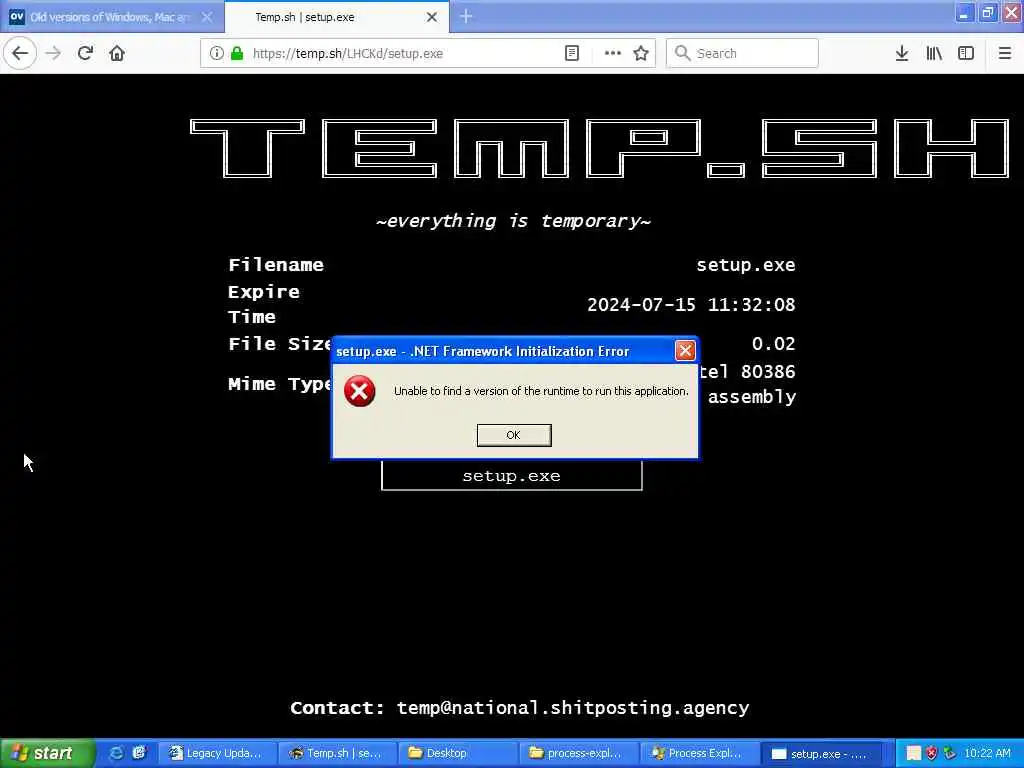1024x768 pixels.
Task: Switch to Process Explorer taskbar button
Action: (699, 754)
